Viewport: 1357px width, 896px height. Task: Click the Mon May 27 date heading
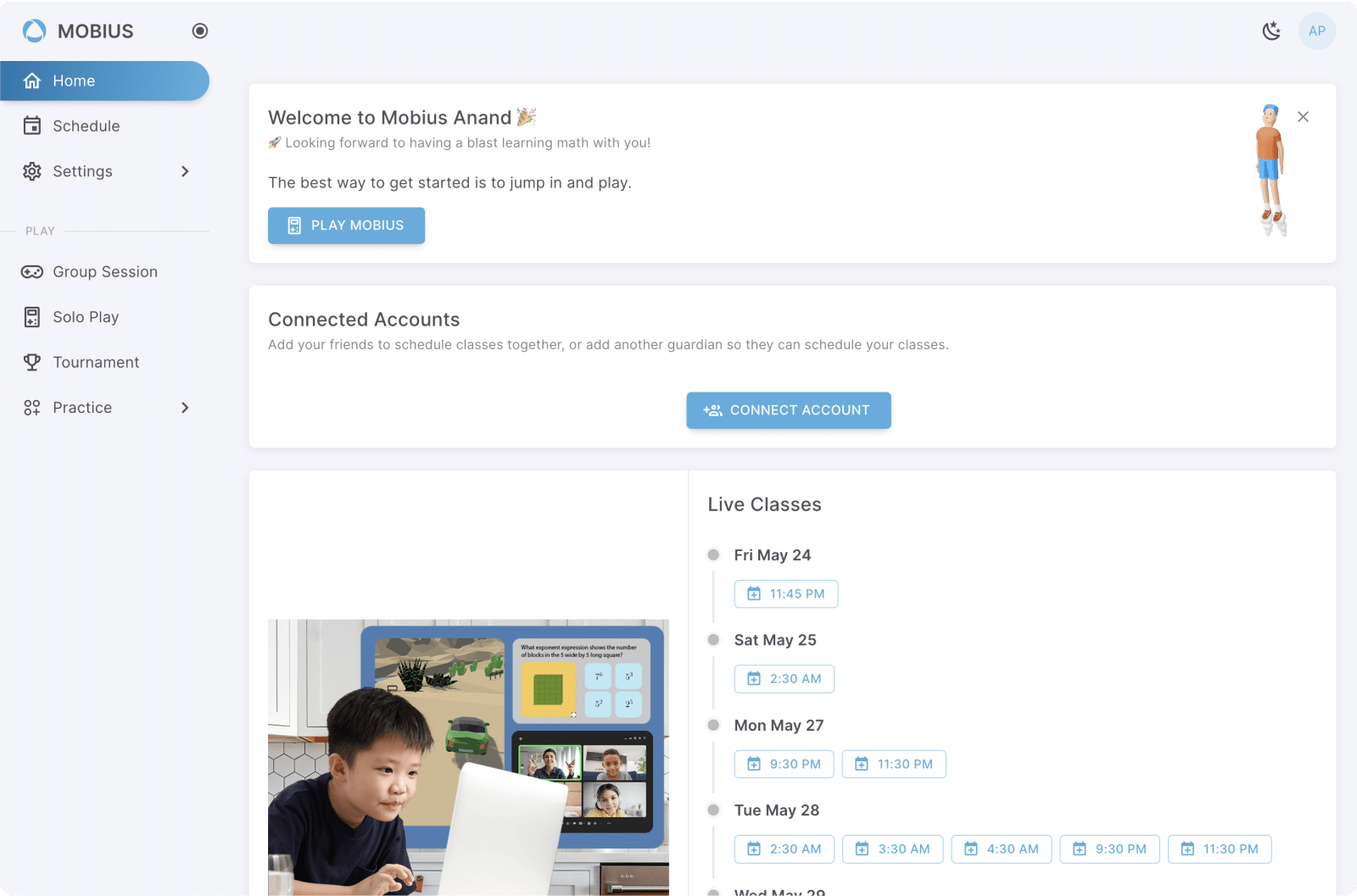point(779,726)
